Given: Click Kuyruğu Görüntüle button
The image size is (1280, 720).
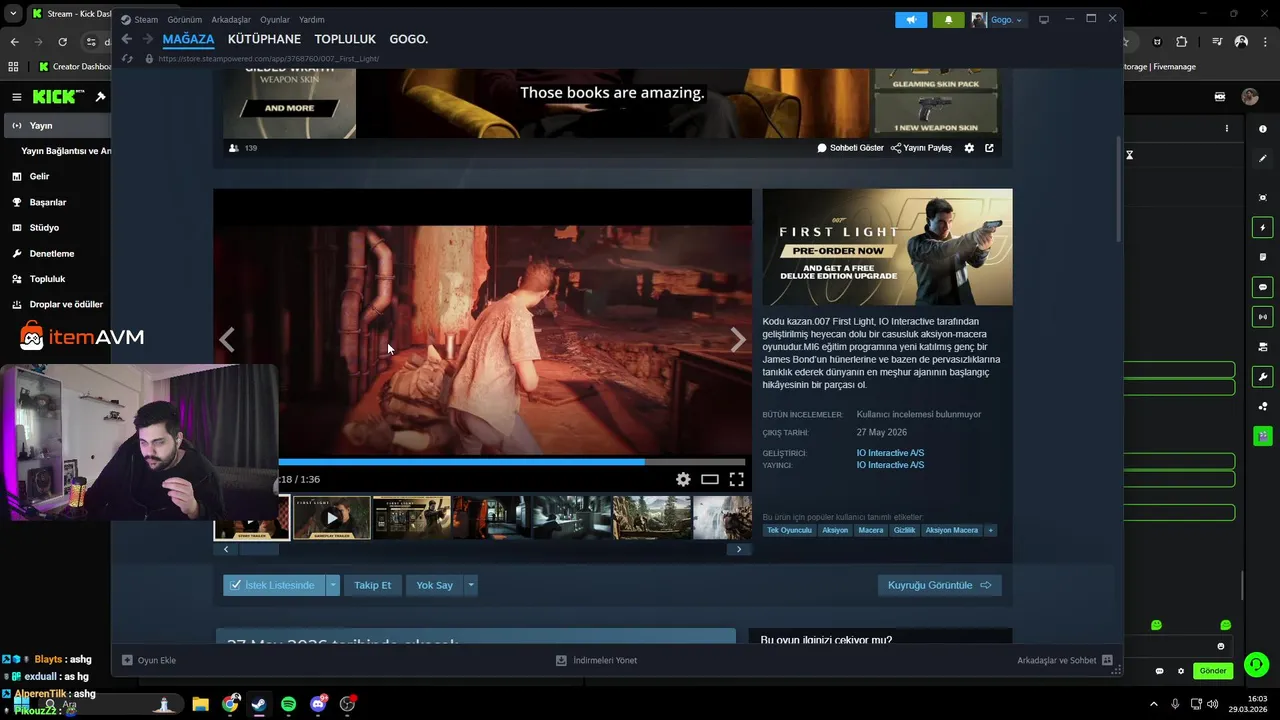Looking at the screenshot, I should point(939,585).
